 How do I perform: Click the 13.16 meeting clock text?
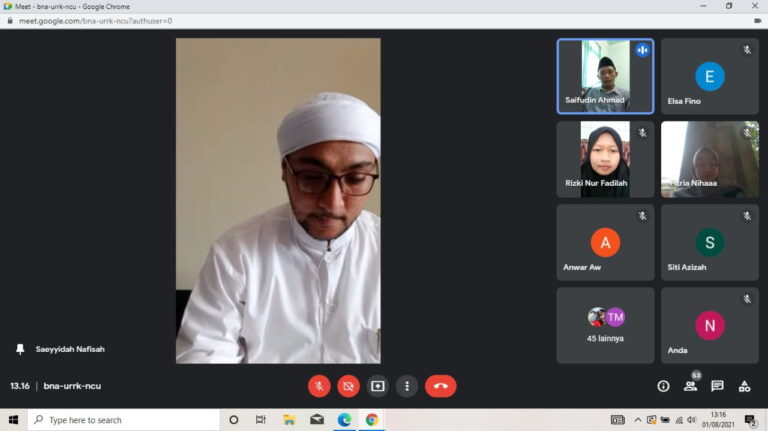tap(20, 386)
